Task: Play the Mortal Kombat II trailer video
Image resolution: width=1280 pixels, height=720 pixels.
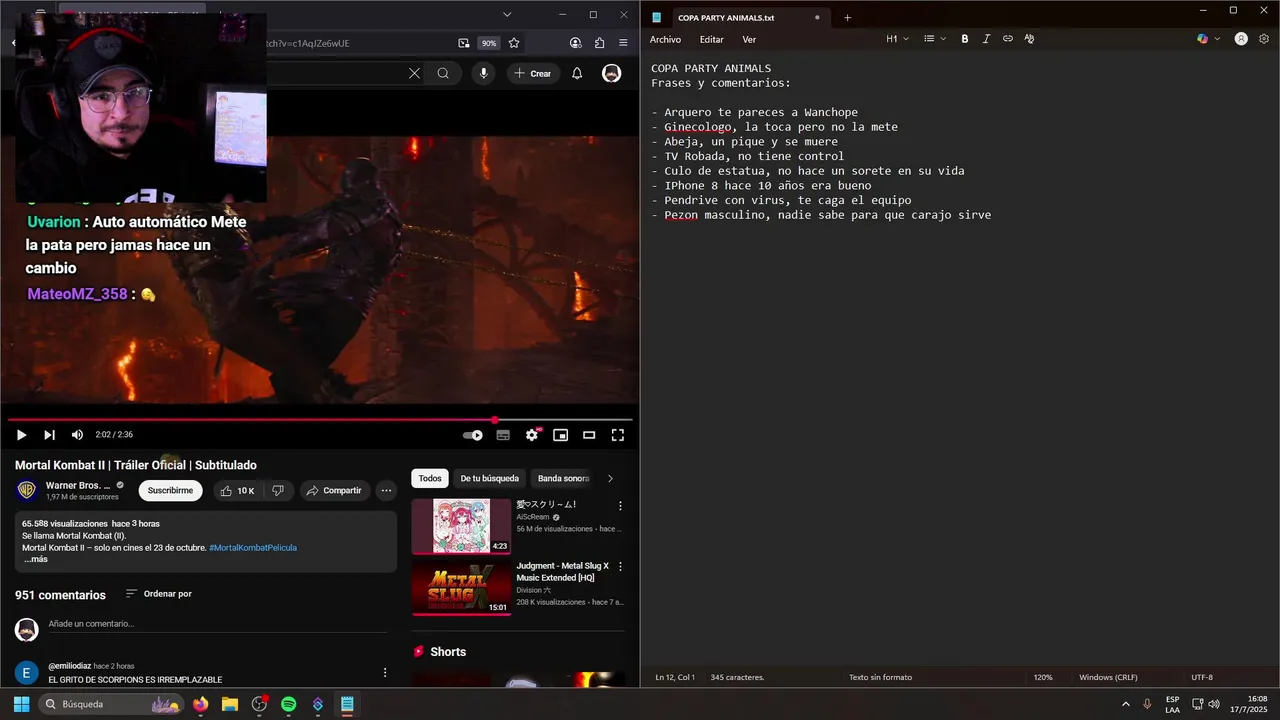Action: tap(21, 435)
